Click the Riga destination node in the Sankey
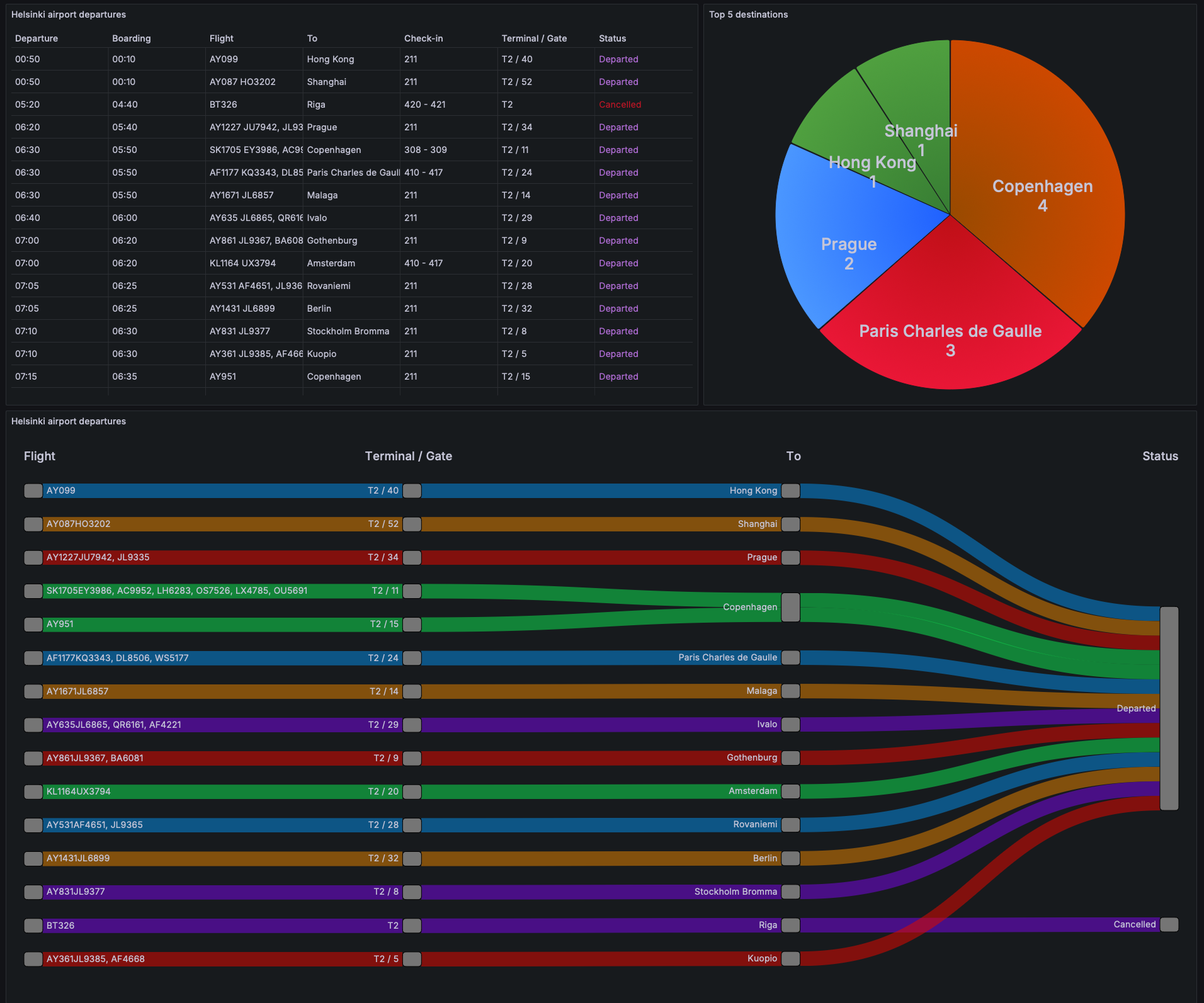 tap(791, 926)
